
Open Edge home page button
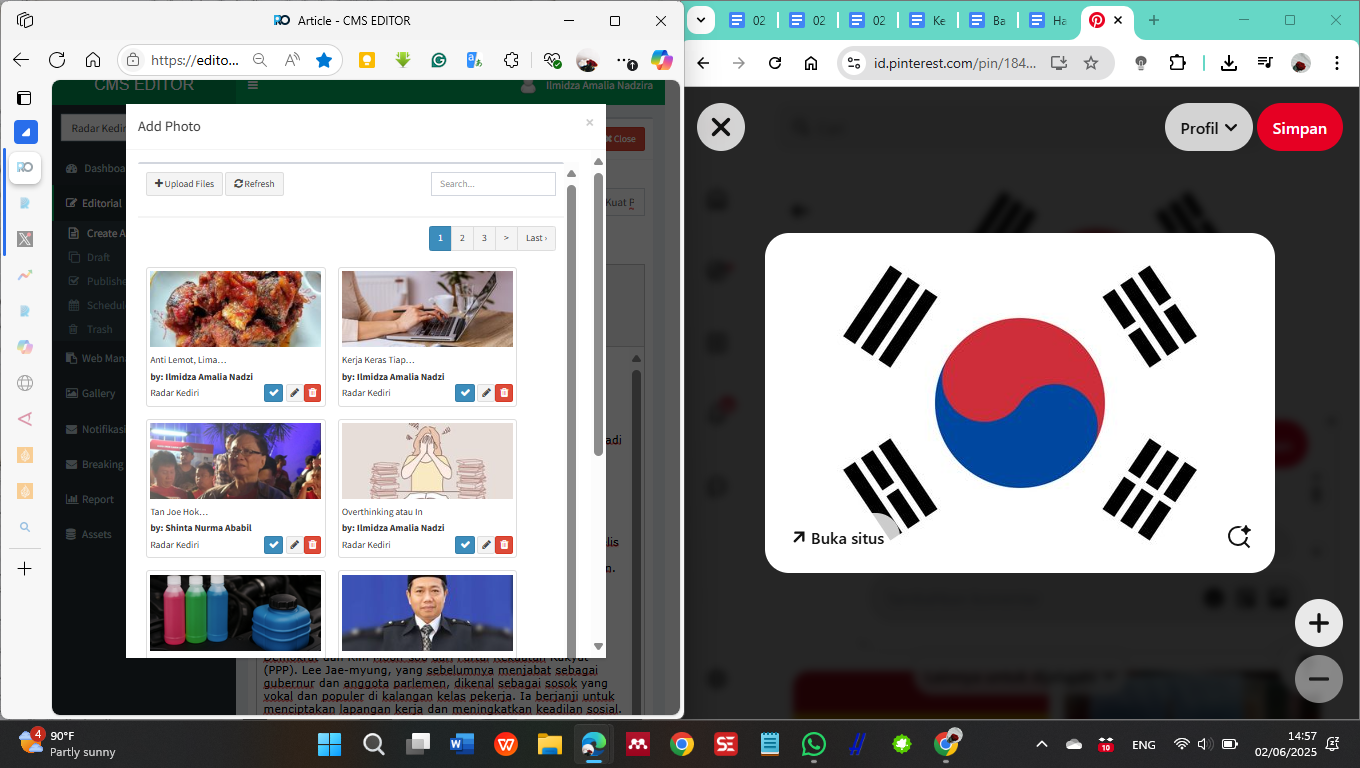(93, 60)
